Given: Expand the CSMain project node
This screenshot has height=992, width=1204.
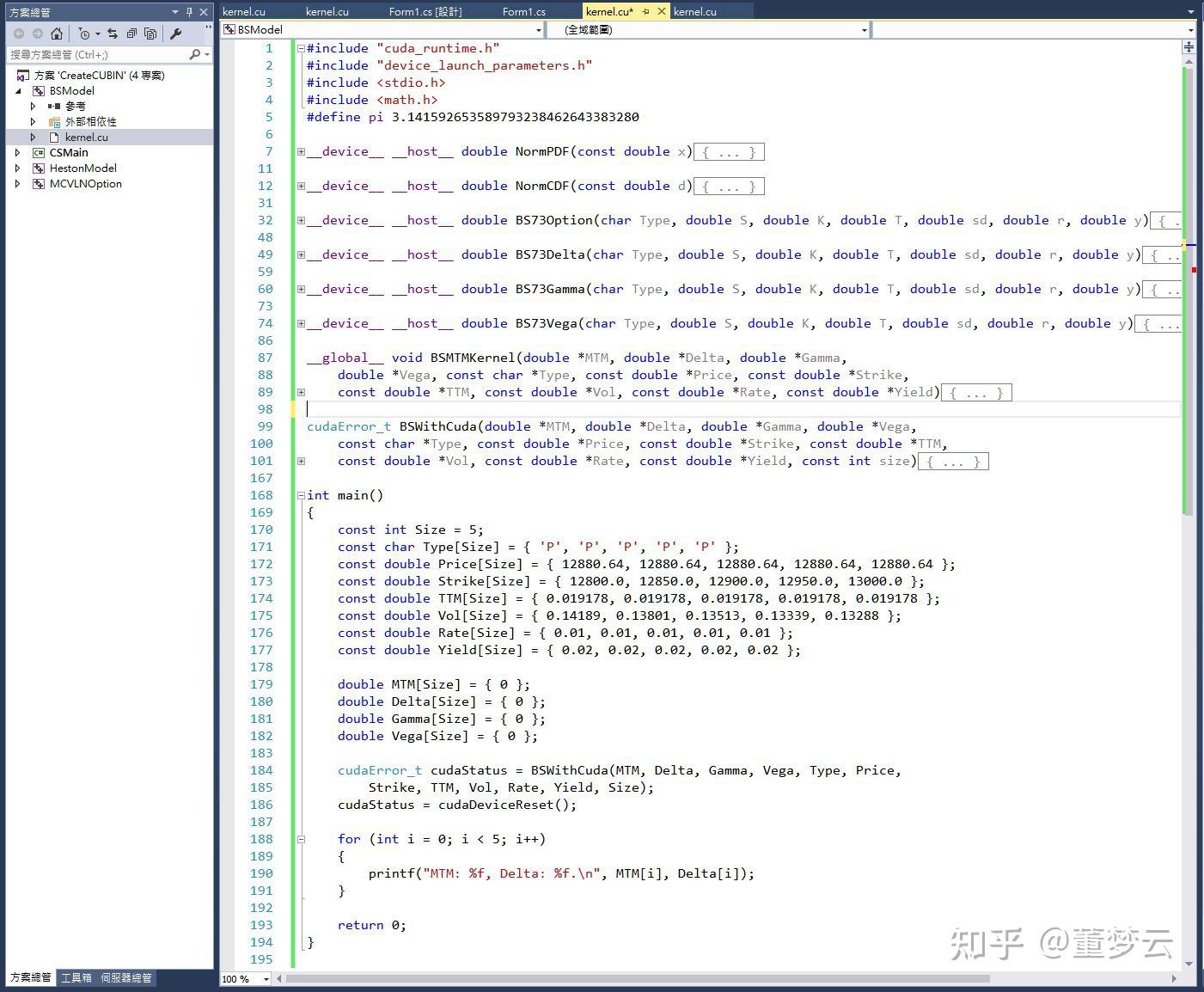Looking at the screenshot, I should 17,153.
